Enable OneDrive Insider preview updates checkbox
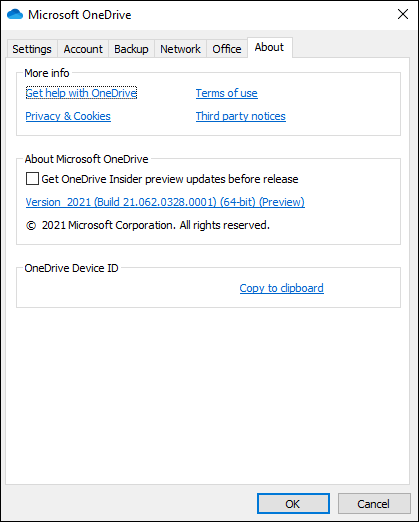Image resolution: width=419 pixels, height=522 pixels. click(32, 179)
